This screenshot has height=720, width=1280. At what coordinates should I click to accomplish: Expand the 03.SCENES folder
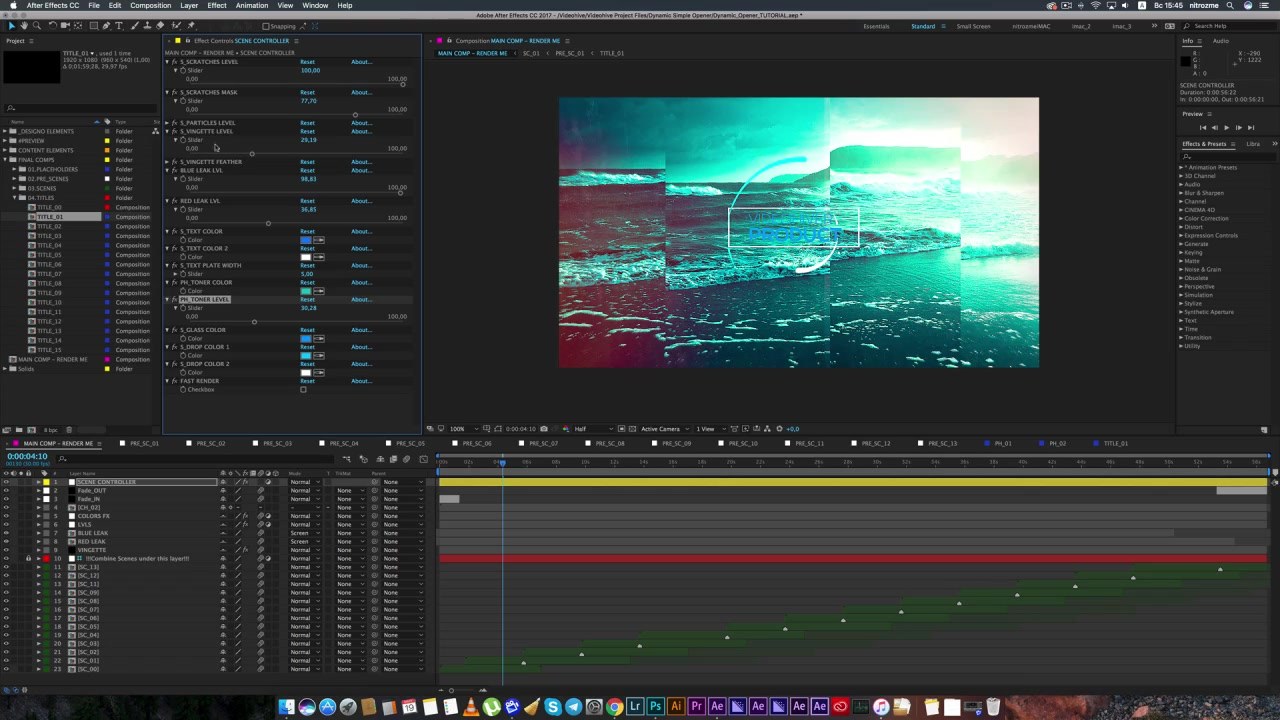(14, 188)
